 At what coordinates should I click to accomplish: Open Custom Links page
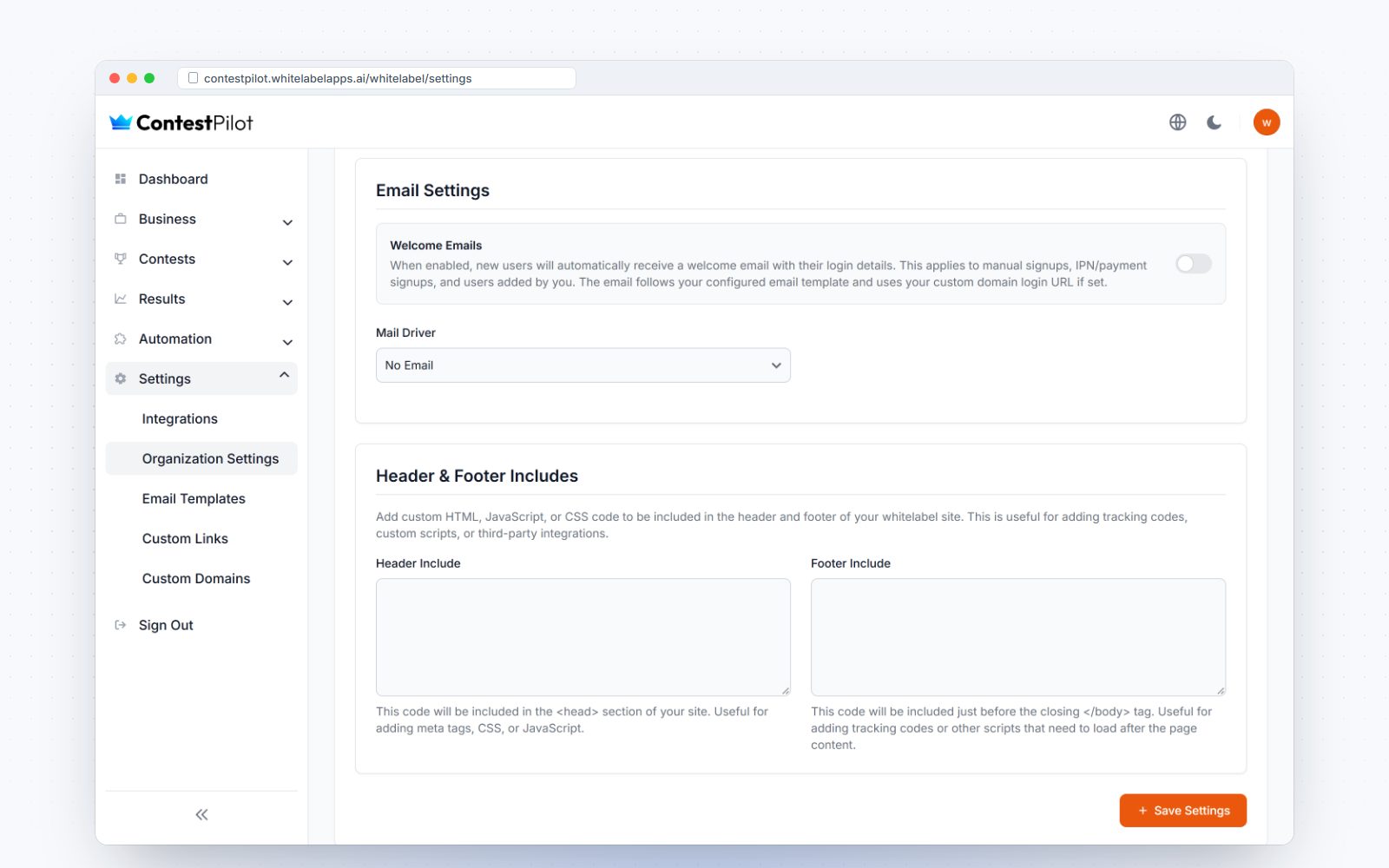pyautogui.click(x=185, y=538)
